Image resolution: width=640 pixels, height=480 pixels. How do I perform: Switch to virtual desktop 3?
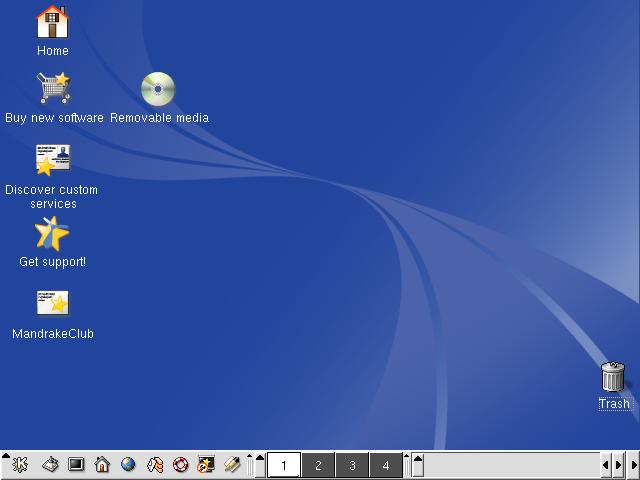[x=352, y=465]
